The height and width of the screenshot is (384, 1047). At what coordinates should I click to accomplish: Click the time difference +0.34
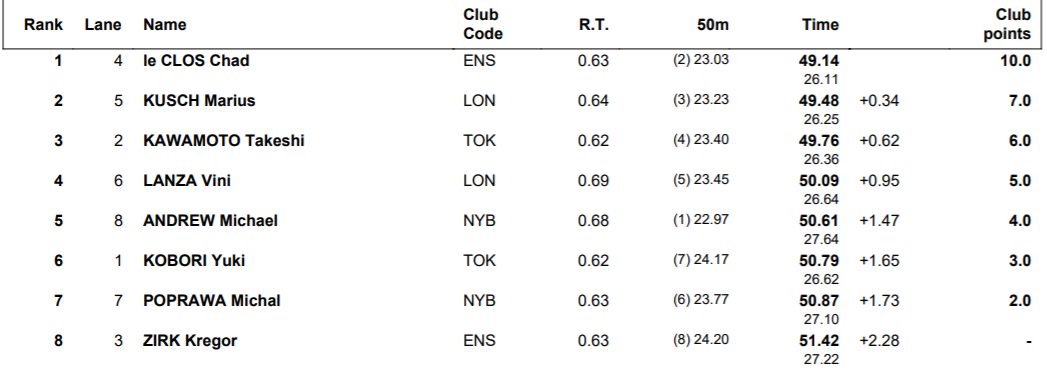coord(879,101)
